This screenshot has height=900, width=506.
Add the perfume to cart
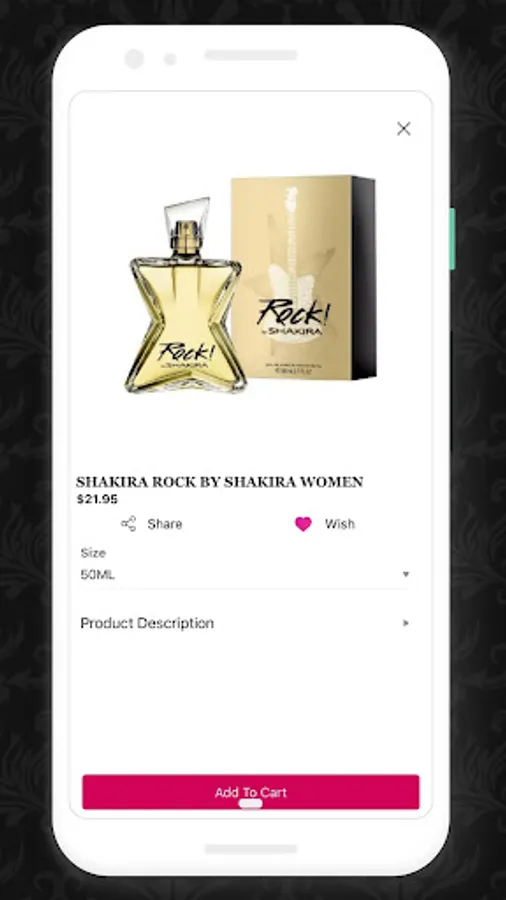(x=251, y=792)
